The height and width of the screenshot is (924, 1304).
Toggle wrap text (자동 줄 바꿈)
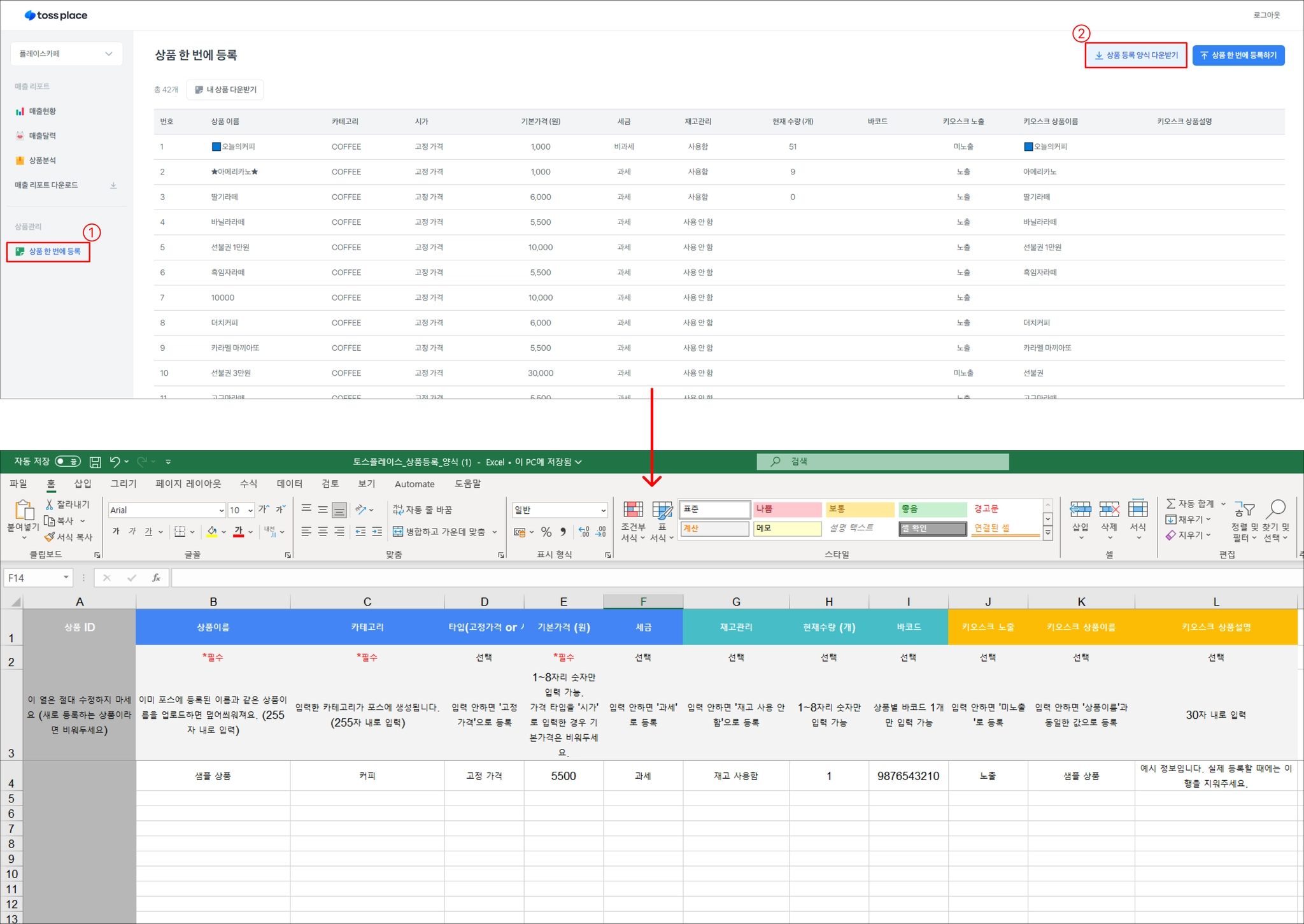pyautogui.click(x=423, y=509)
